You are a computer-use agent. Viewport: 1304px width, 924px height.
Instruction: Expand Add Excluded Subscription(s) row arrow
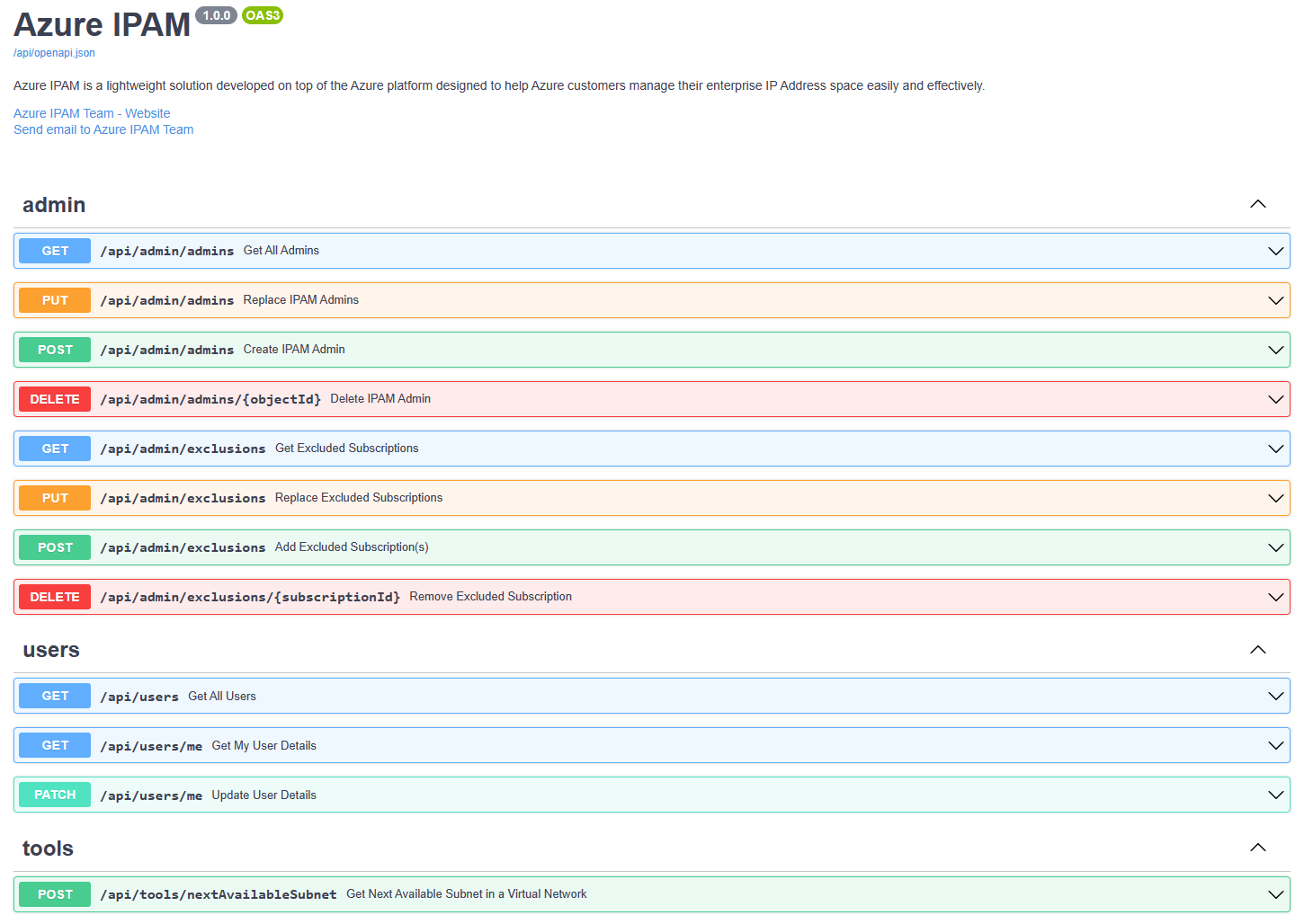pyautogui.click(x=1275, y=547)
